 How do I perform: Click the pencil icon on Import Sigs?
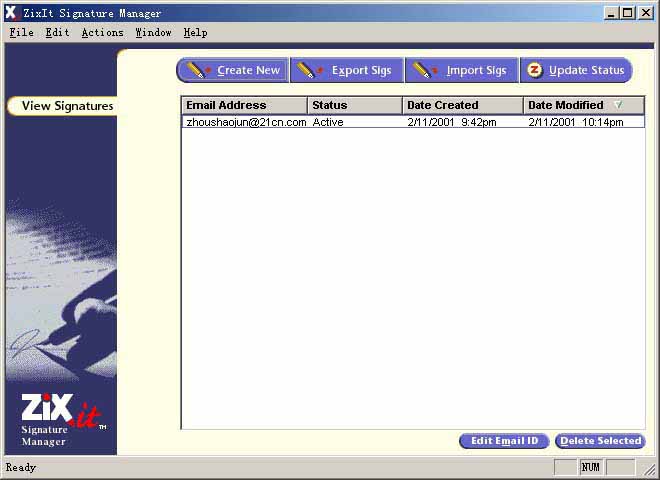click(426, 70)
